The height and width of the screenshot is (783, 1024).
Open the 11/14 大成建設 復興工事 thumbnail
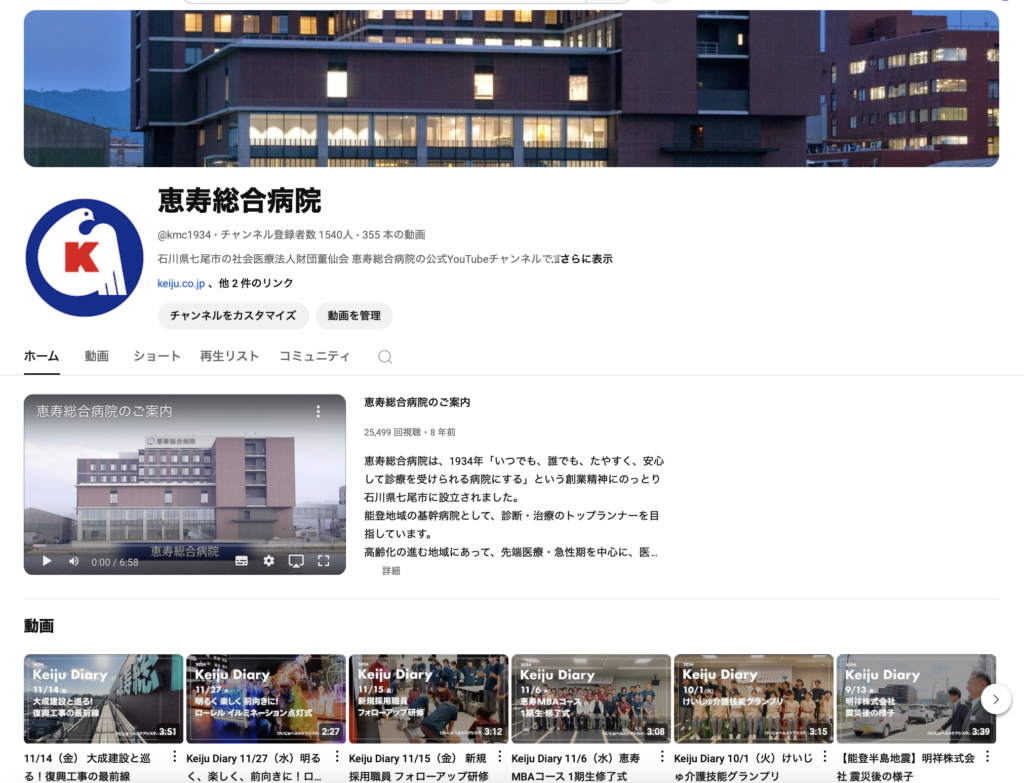pos(104,699)
